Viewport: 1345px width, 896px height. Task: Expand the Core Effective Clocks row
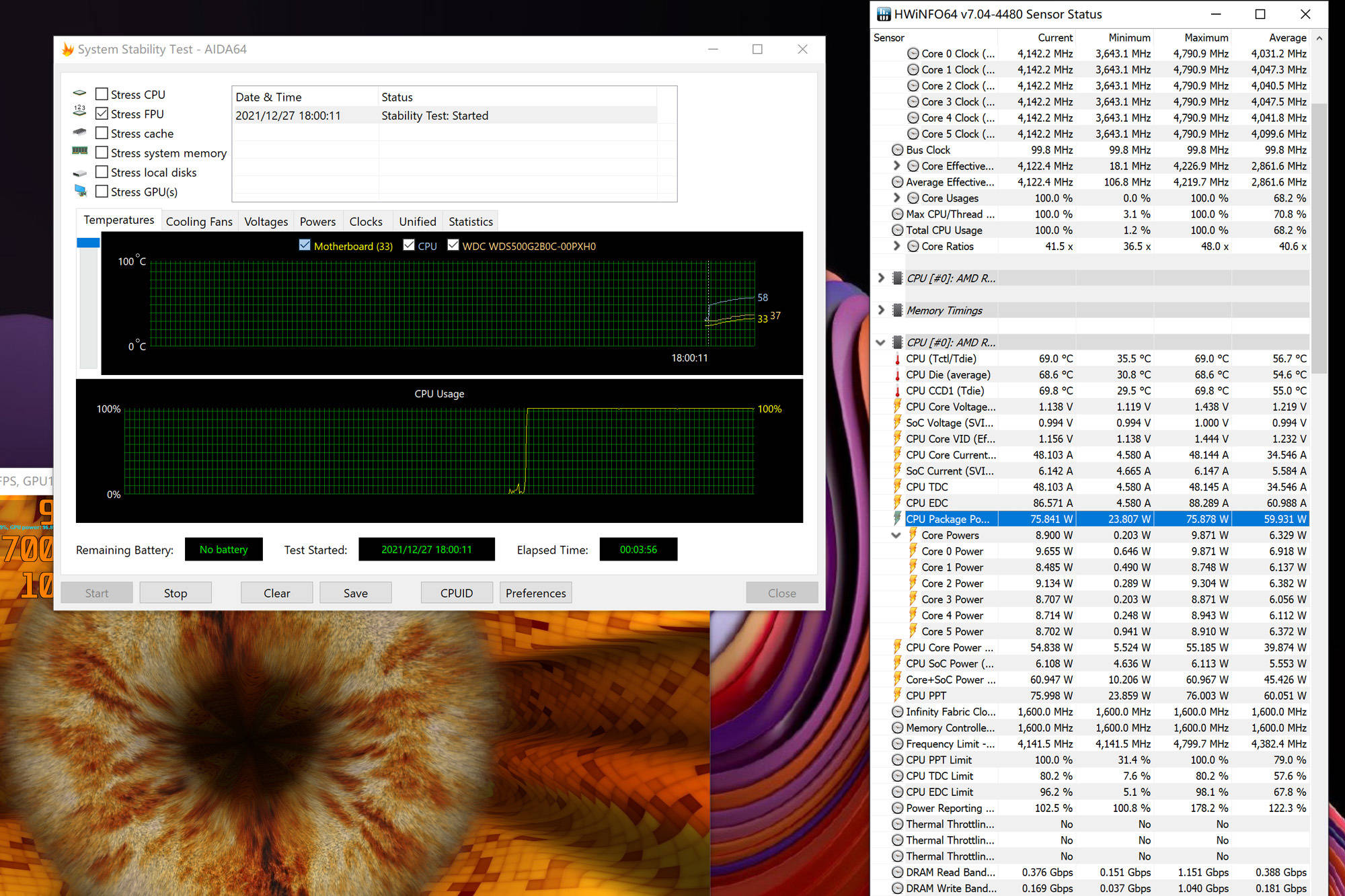coord(896,165)
